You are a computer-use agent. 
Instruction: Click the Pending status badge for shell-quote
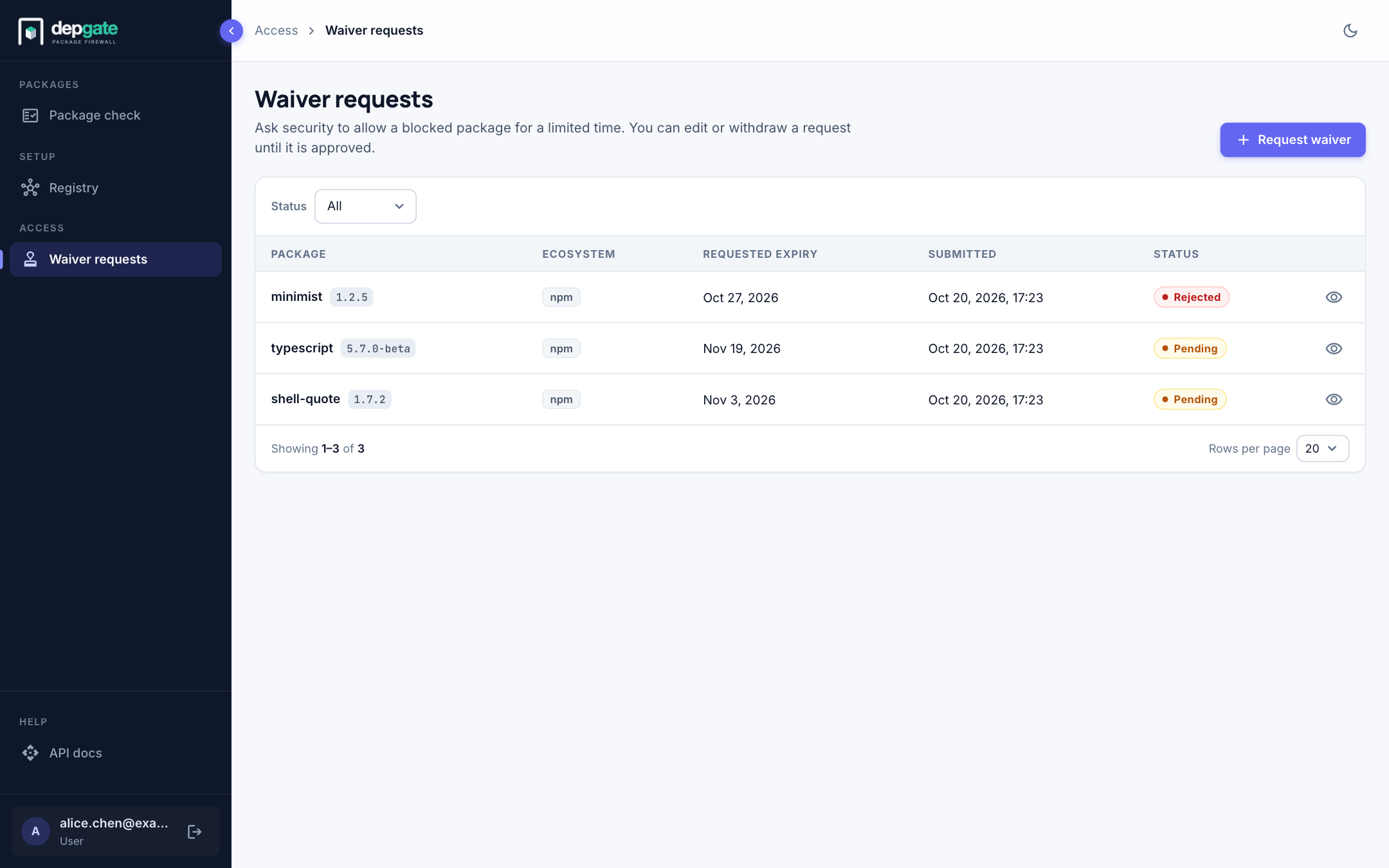tap(1190, 399)
